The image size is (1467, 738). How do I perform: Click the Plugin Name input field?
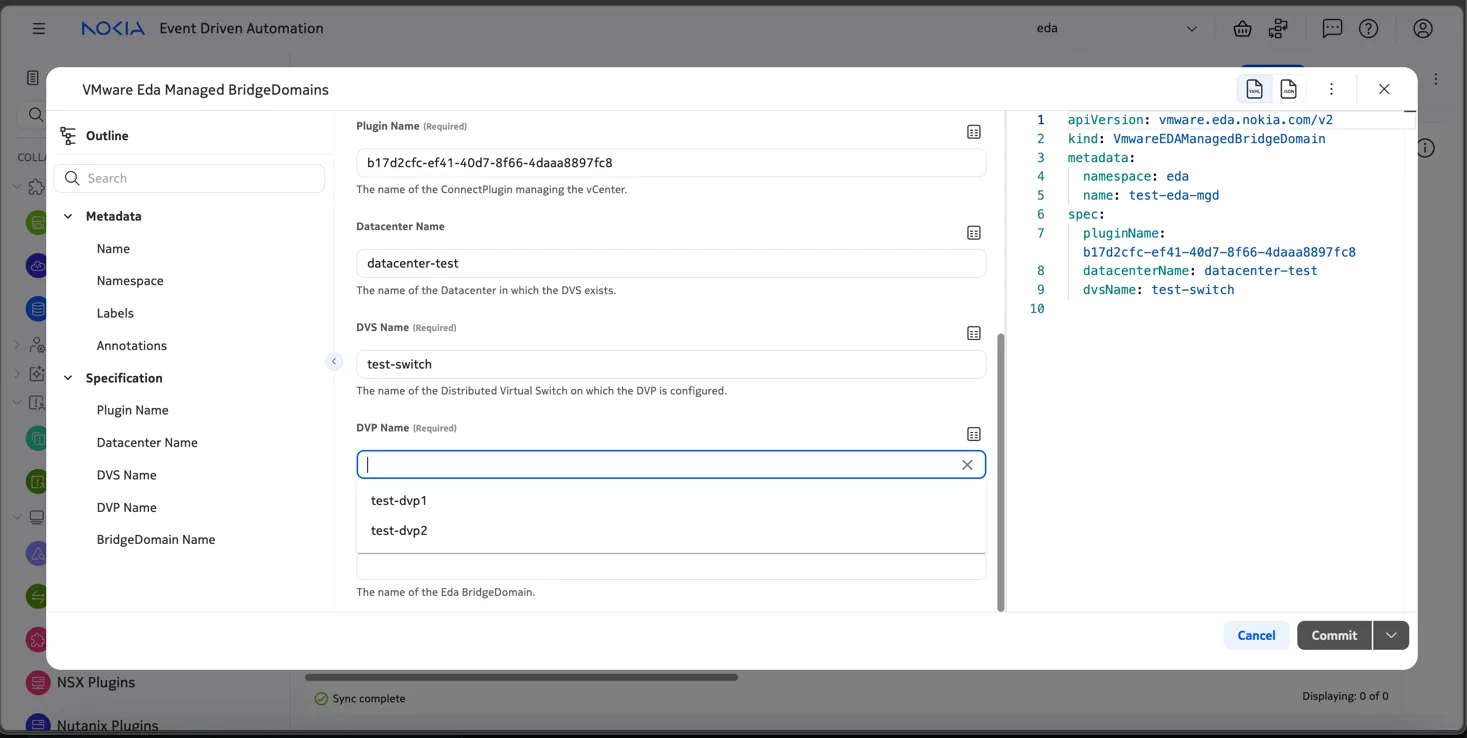(671, 163)
